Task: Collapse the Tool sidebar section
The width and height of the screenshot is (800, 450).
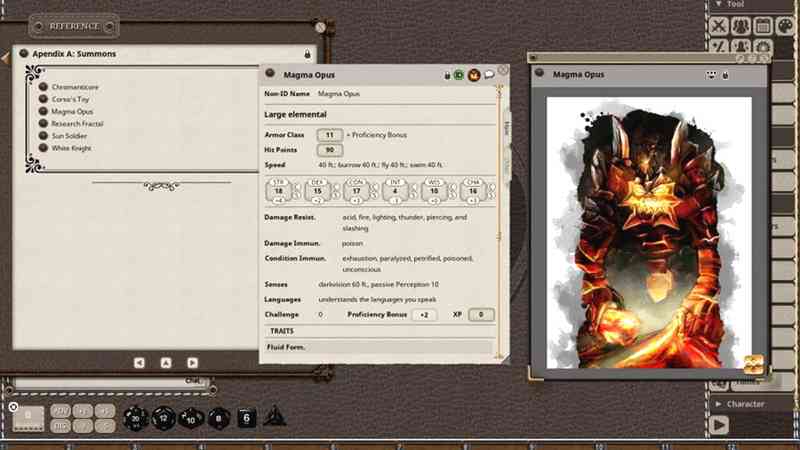Action: (719, 5)
